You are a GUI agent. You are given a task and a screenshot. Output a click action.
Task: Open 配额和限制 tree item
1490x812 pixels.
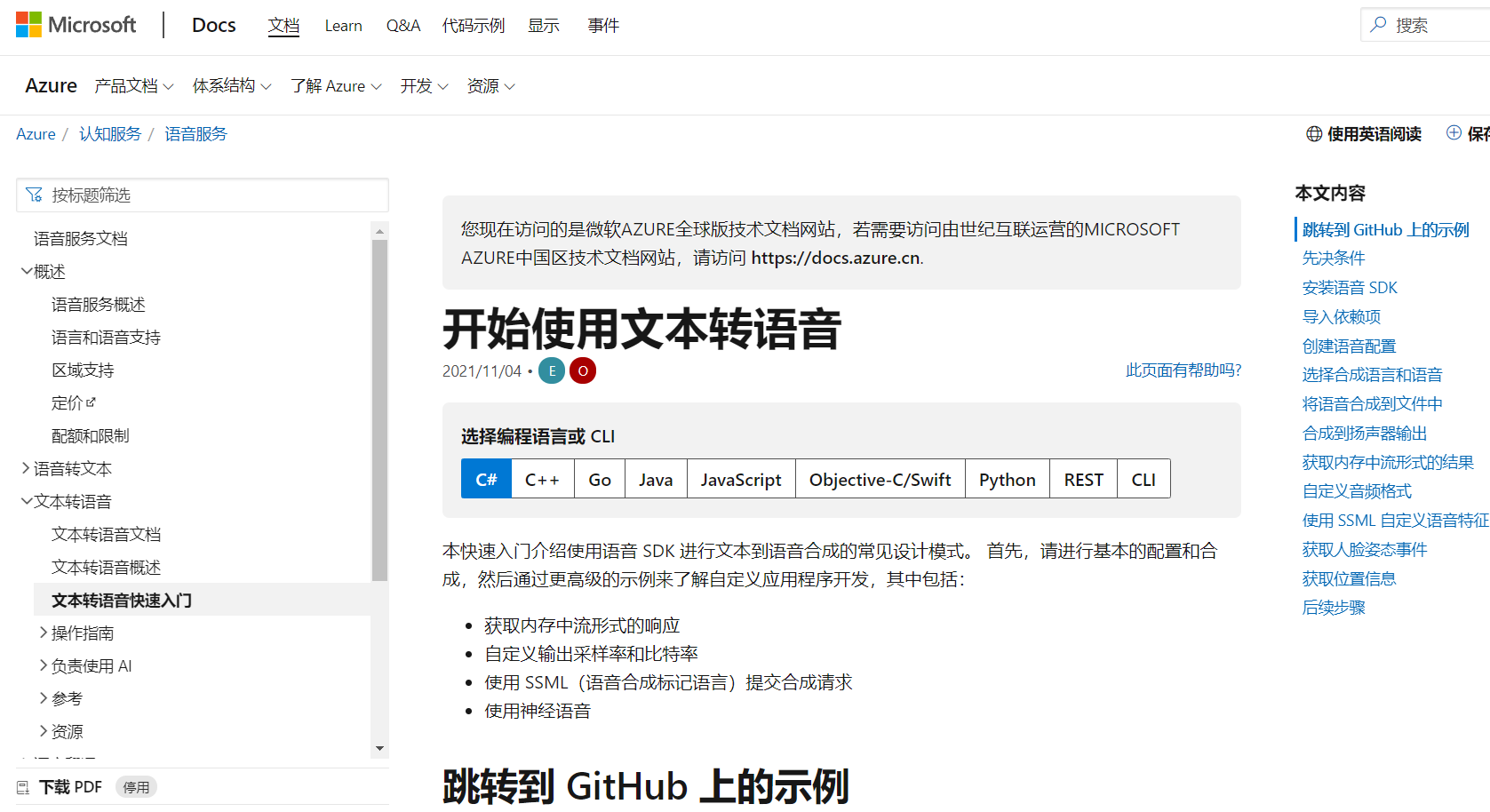pyautogui.click(x=91, y=435)
